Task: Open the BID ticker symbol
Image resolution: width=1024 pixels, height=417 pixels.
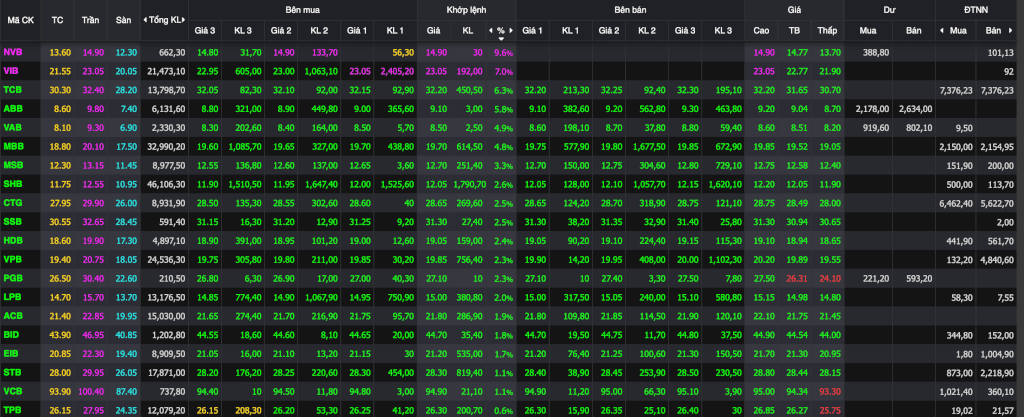Action: point(10,335)
